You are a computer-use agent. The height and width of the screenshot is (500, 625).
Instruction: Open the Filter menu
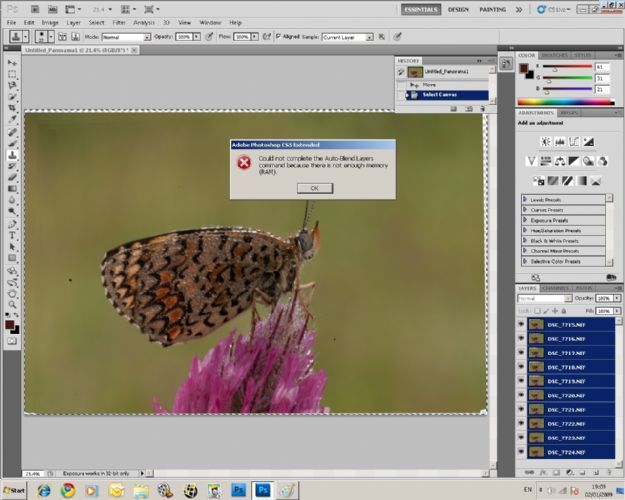pyautogui.click(x=119, y=21)
